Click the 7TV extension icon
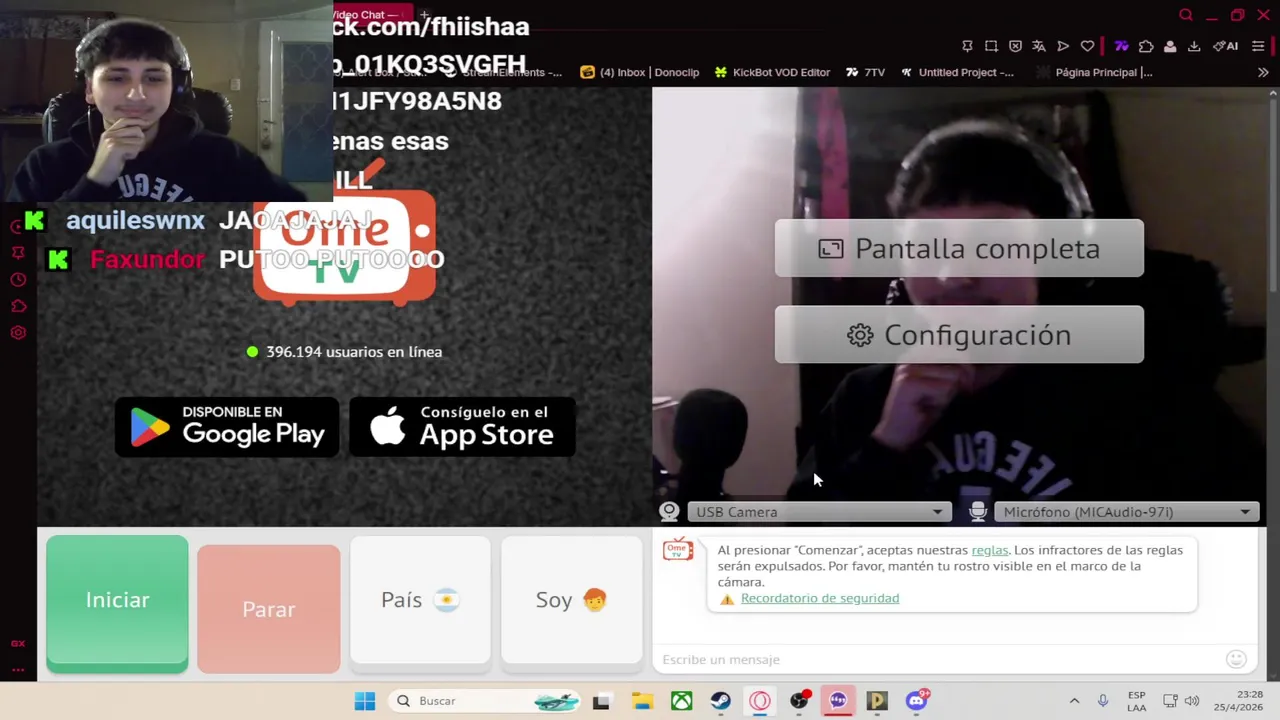This screenshot has width=1280, height=720. click(1122, 46)
